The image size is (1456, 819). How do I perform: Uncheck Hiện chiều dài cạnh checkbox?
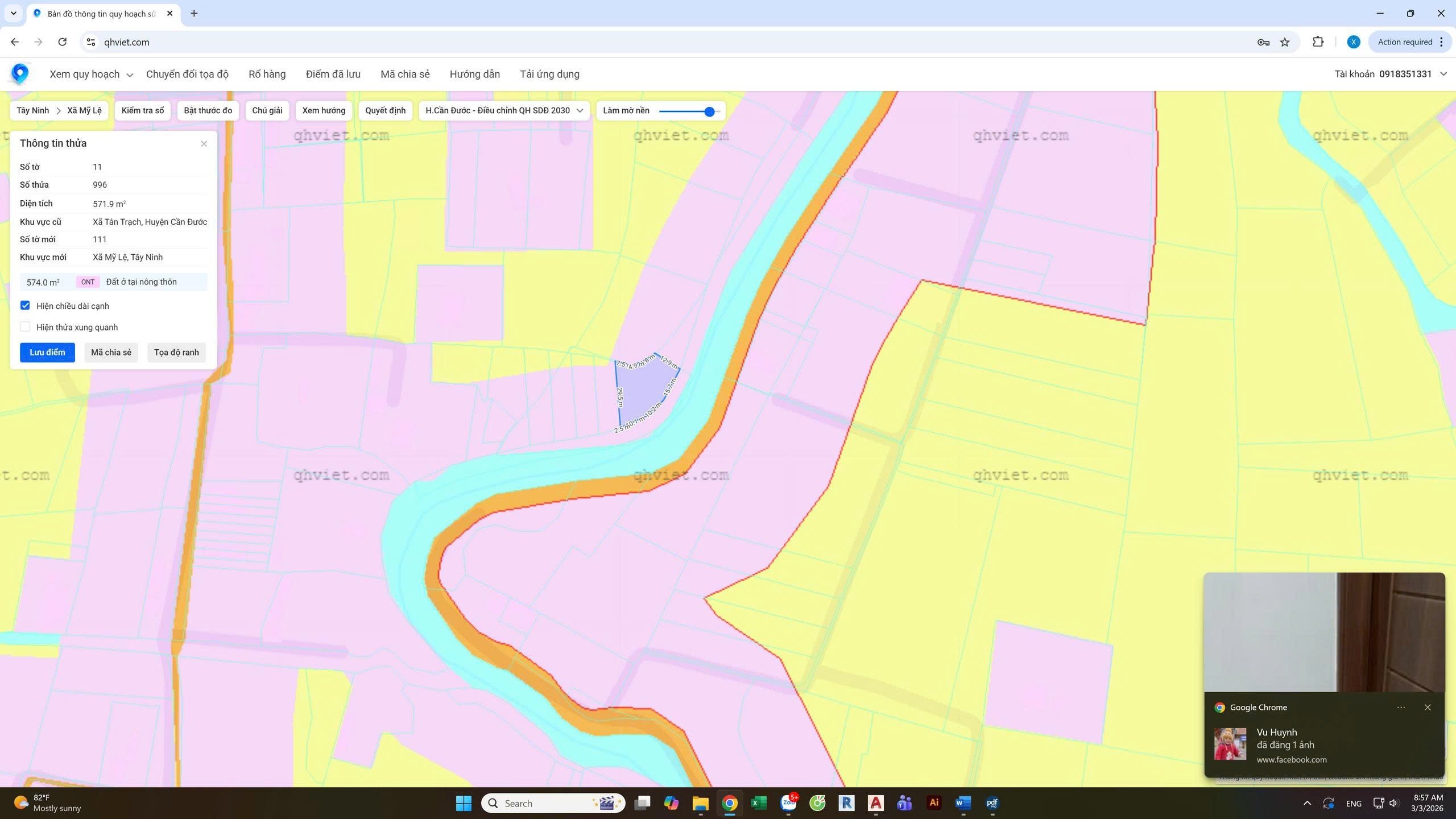point(25,305)
